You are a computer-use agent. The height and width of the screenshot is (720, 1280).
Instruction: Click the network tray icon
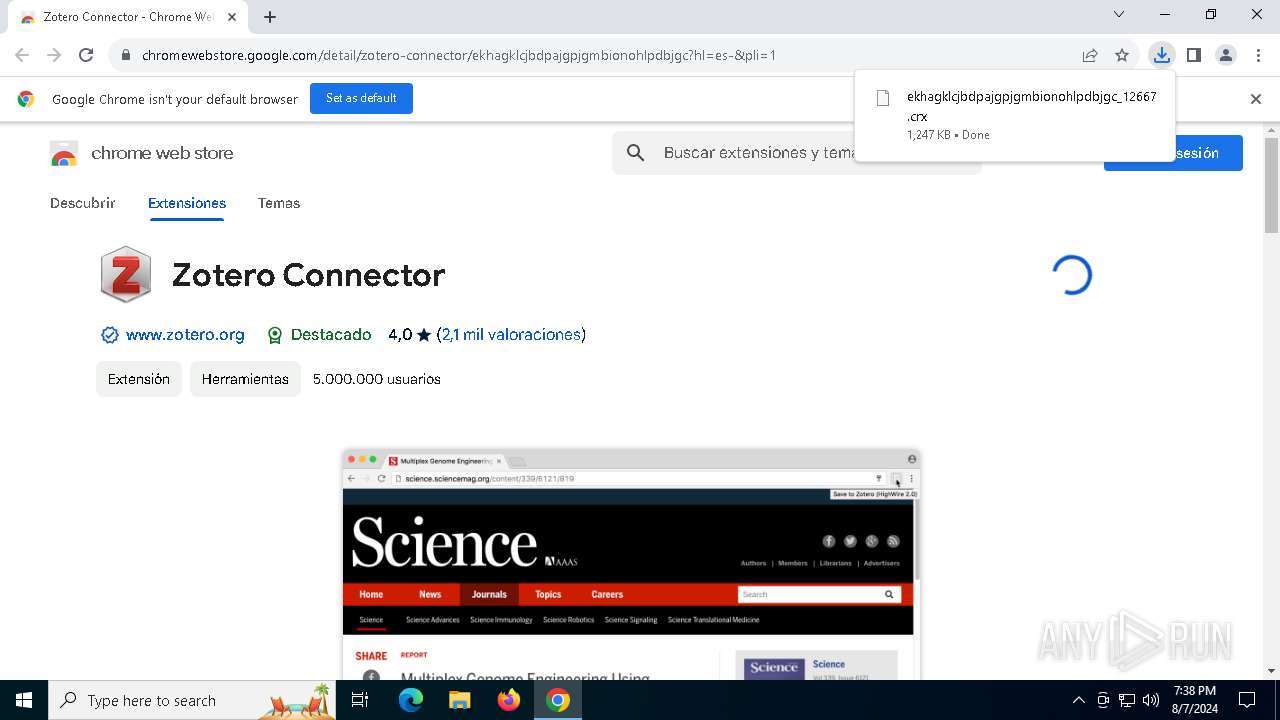pos(1127,700)
